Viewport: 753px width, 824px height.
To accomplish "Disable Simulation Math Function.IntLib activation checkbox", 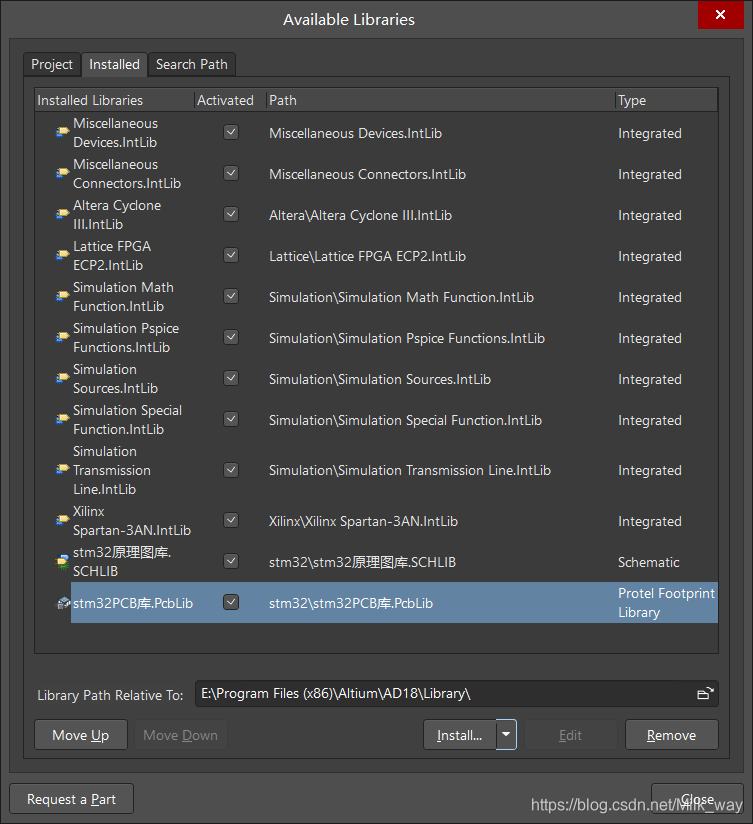I will pos(231,296).
